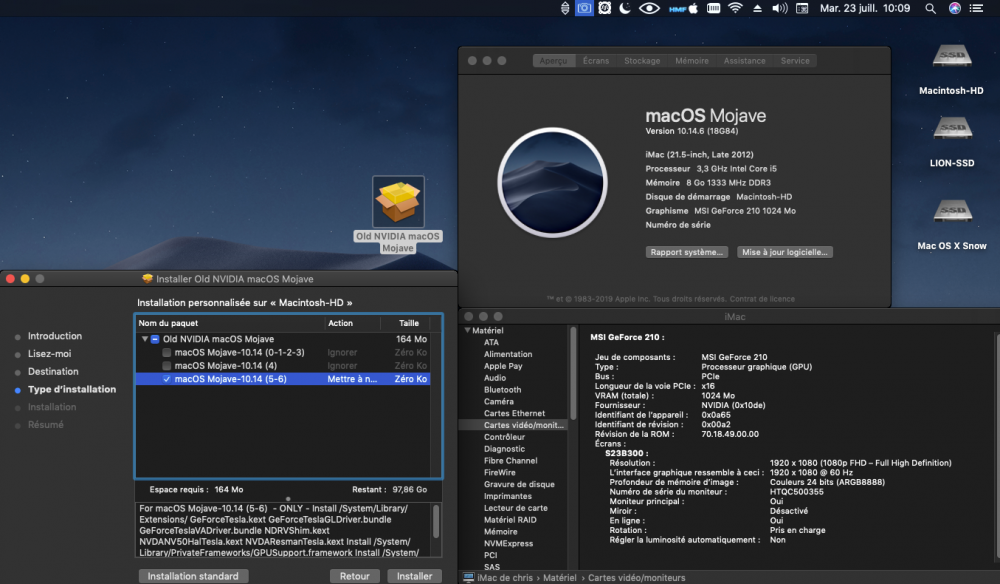This screenshot has width=1000, height=584.
Task: Click the Action column header
Action: click(352, 323)
